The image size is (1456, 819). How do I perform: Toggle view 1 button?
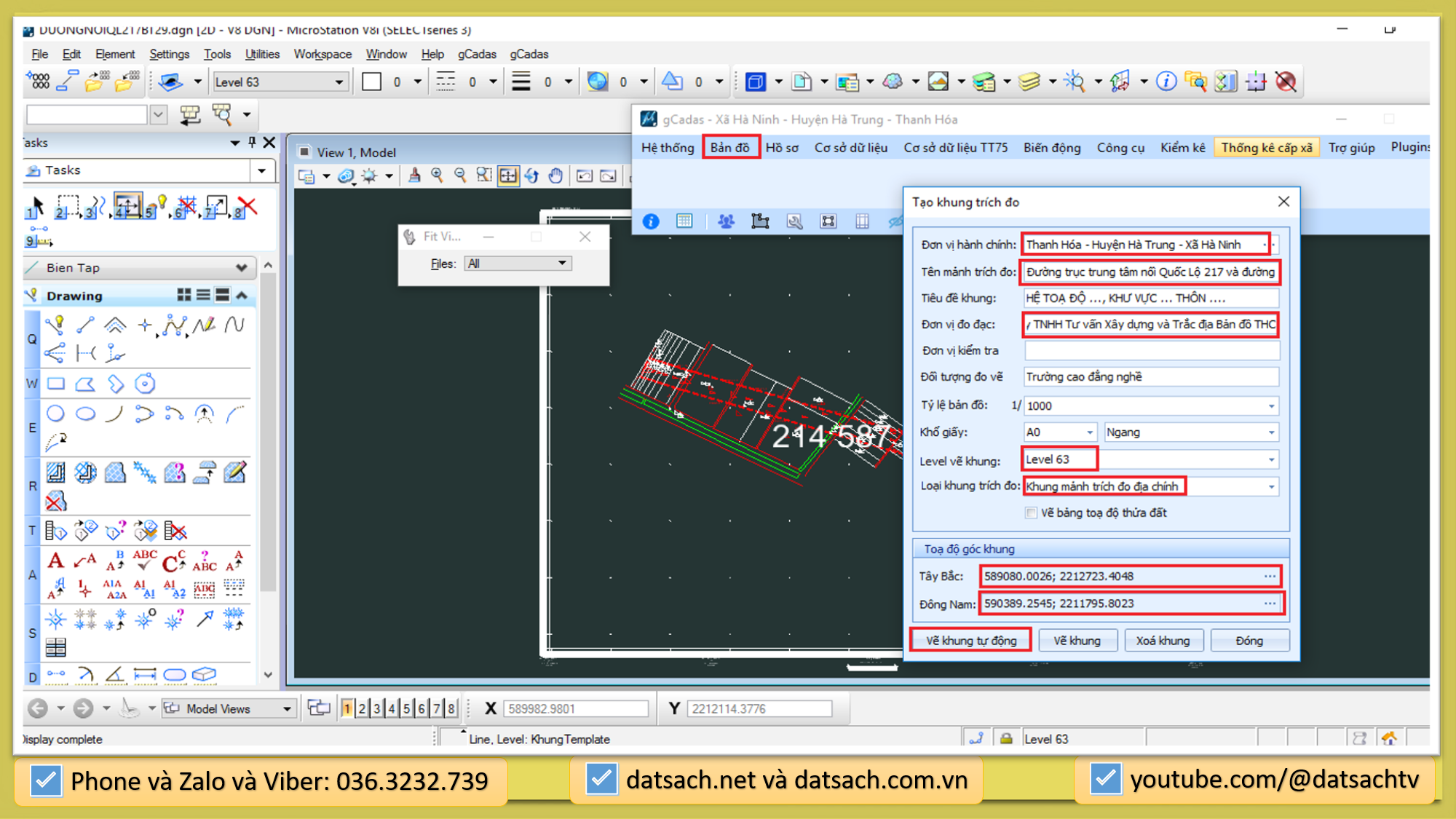coord(347,708)
